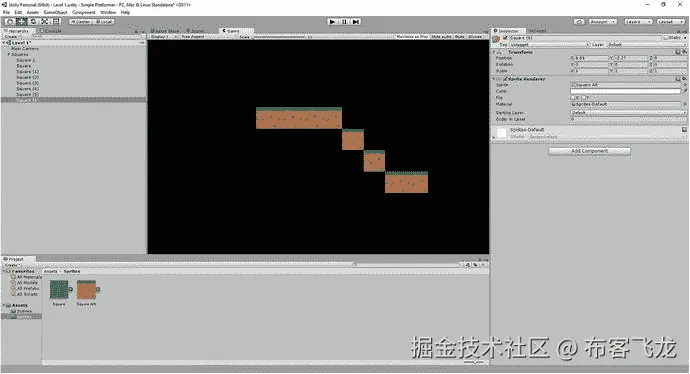Toggle the Static checkbox
Viewport: 690px width, 374px height.
point(666,38)
